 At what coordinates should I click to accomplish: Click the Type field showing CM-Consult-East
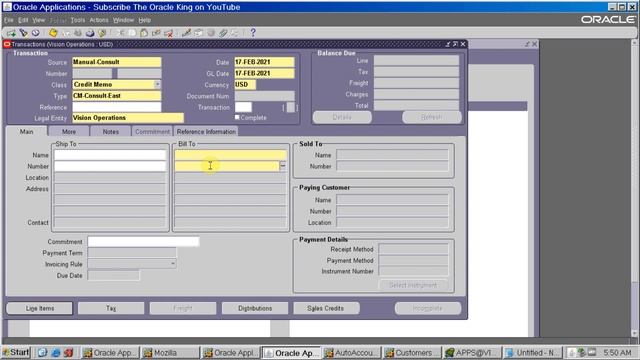point(116,96)
